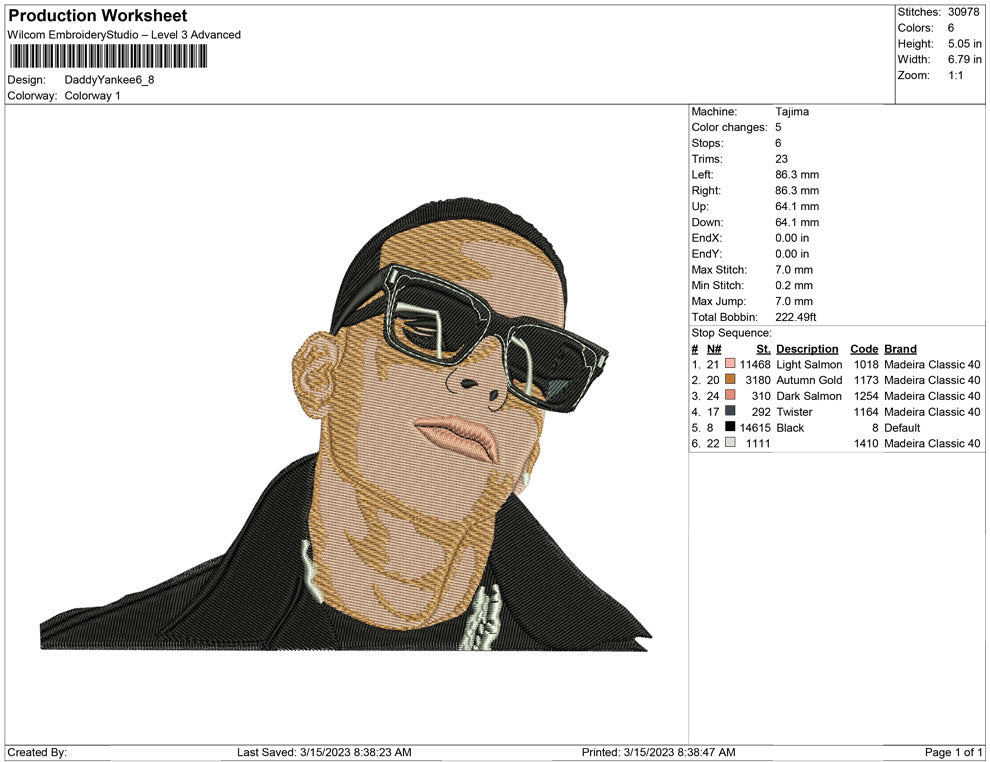Click the 'N#' column header
This screenshot has width=990, height=762.
713,348
